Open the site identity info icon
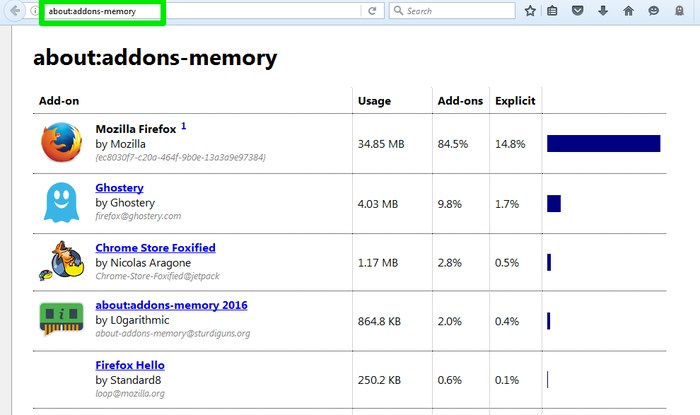 point(33,11)
